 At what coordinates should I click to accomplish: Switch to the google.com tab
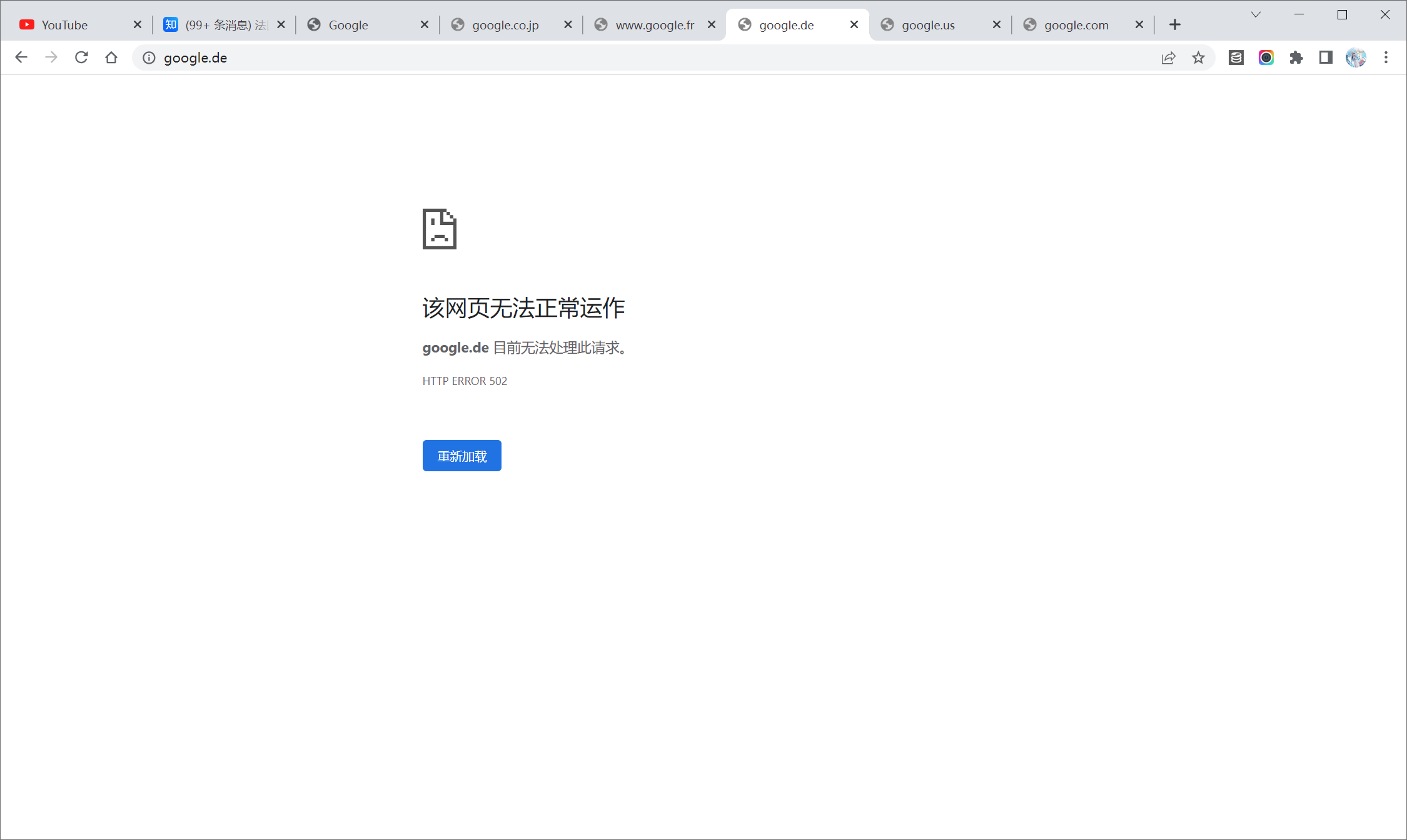coord(1082,24)
